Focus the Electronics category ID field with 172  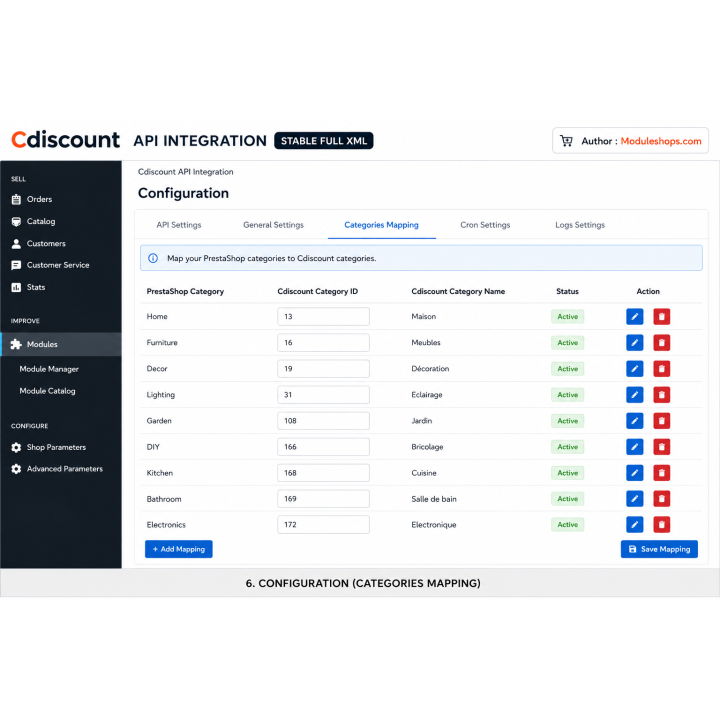323,524
